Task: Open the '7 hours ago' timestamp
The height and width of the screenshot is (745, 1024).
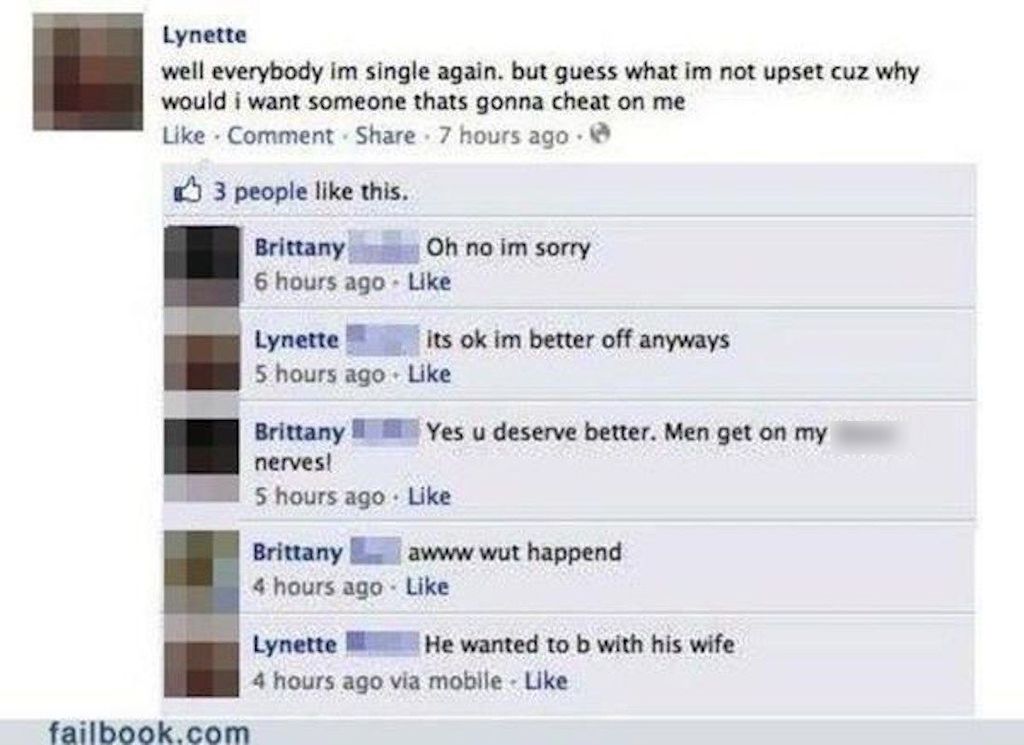Action: coord(504,136)
